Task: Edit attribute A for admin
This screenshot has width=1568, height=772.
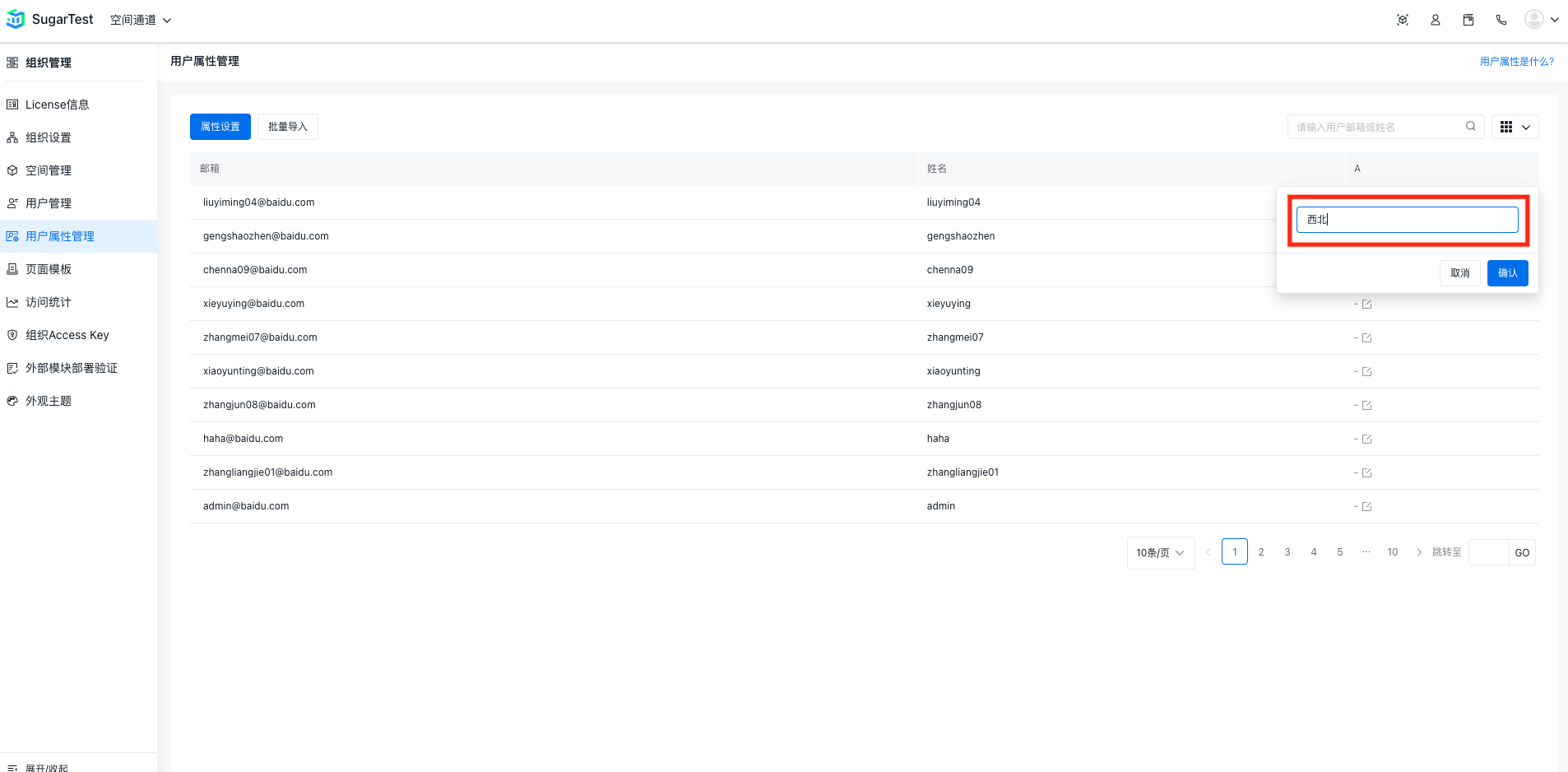Action: [1367, 507]
